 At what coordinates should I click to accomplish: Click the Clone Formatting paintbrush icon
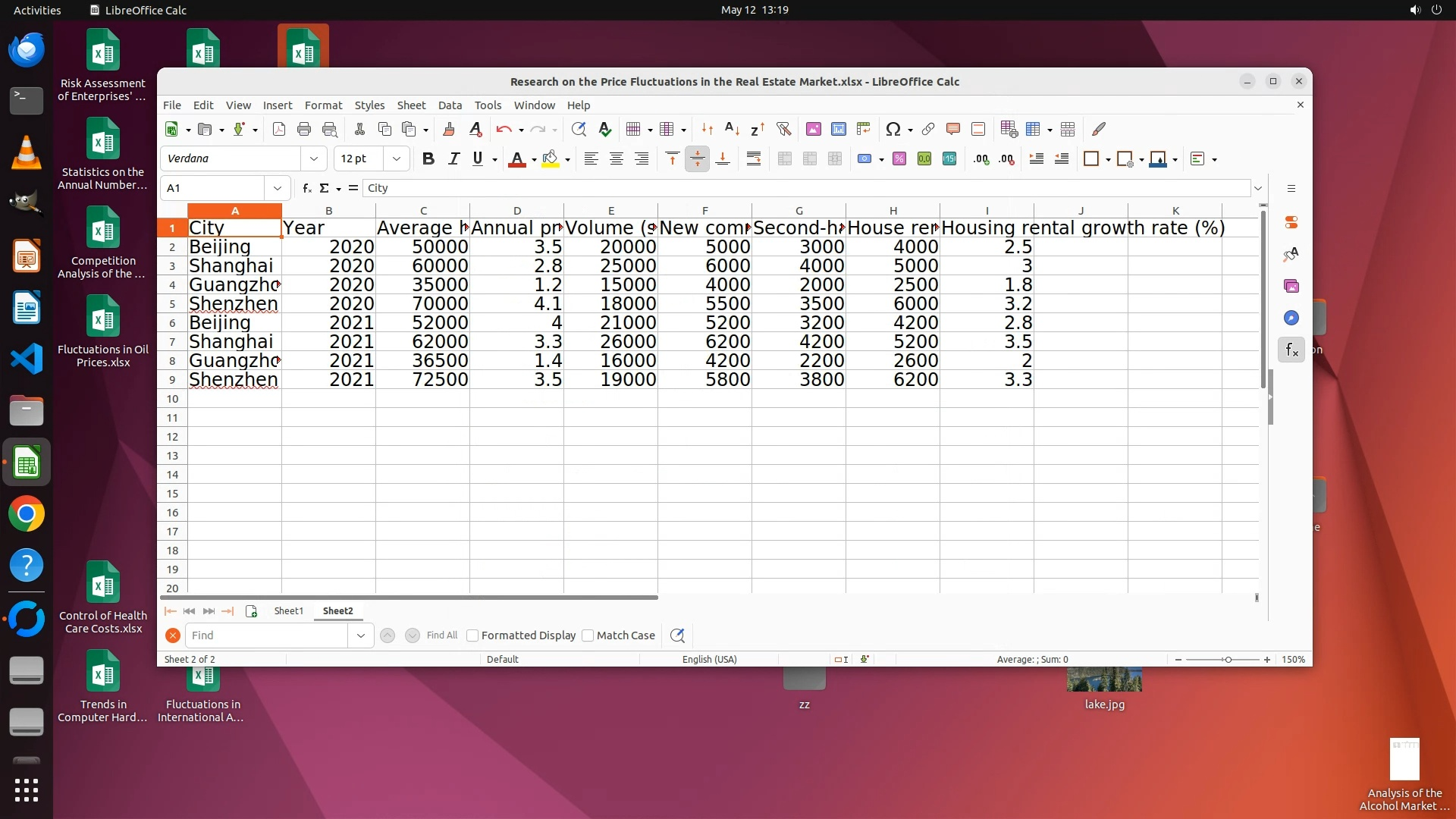[x=448, y=130]
